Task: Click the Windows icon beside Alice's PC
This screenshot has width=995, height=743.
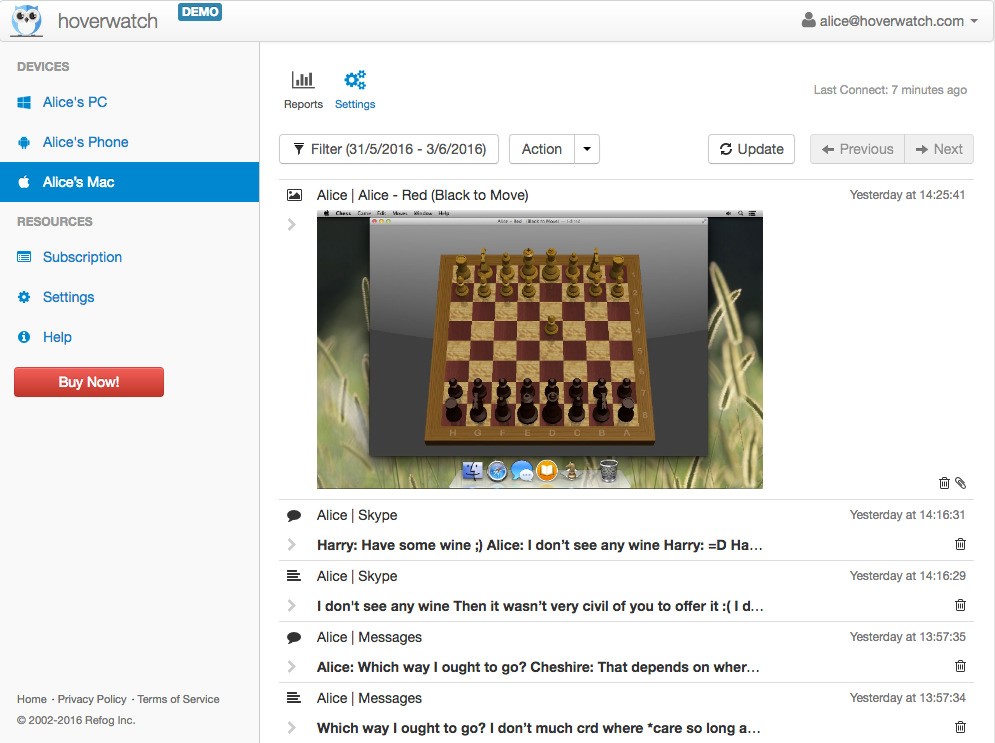Action: (x=24, y=102)
